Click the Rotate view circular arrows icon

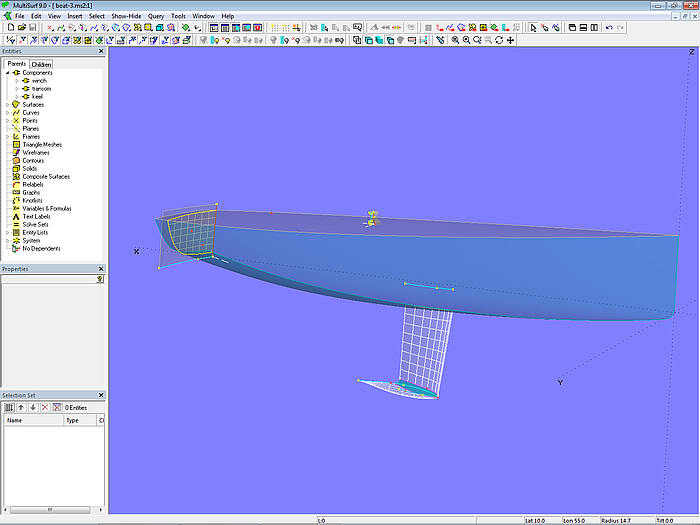(x=499, y=40)
